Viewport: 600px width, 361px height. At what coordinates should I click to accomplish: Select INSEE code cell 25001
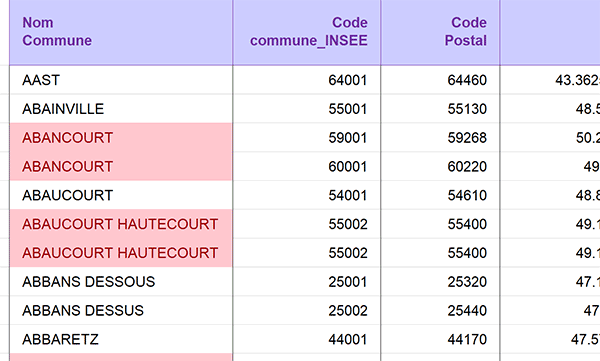pos(307,282)
